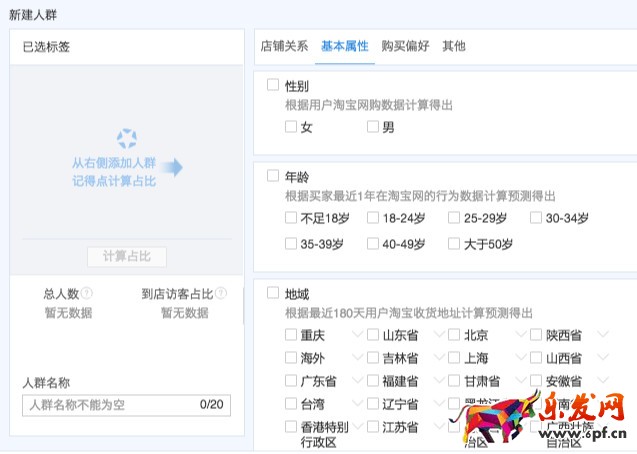Screen dimensions: 637x454
Task: Check the 重庆 region checkbox
Action: (291, 335)
